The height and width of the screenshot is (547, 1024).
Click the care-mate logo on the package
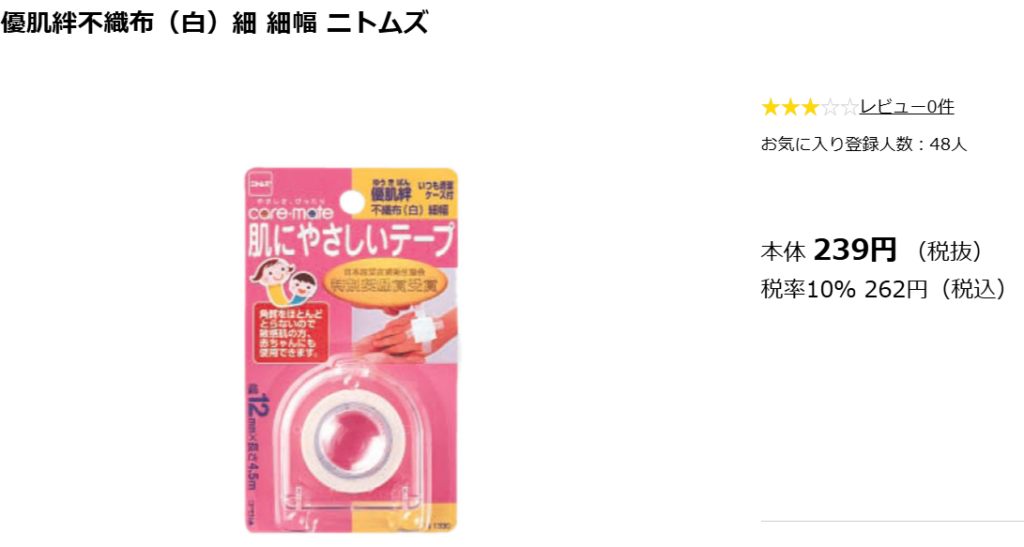[291, 213]
